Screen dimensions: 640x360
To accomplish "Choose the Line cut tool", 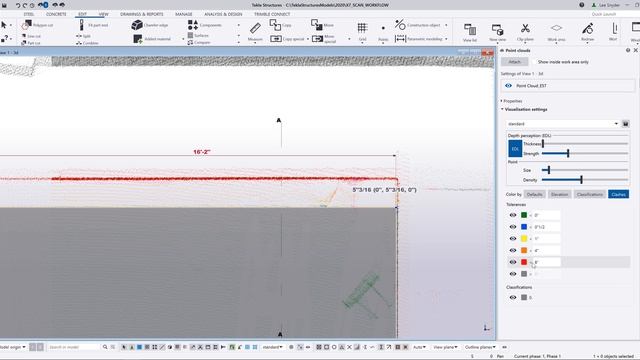I will (x=31, y=36).
